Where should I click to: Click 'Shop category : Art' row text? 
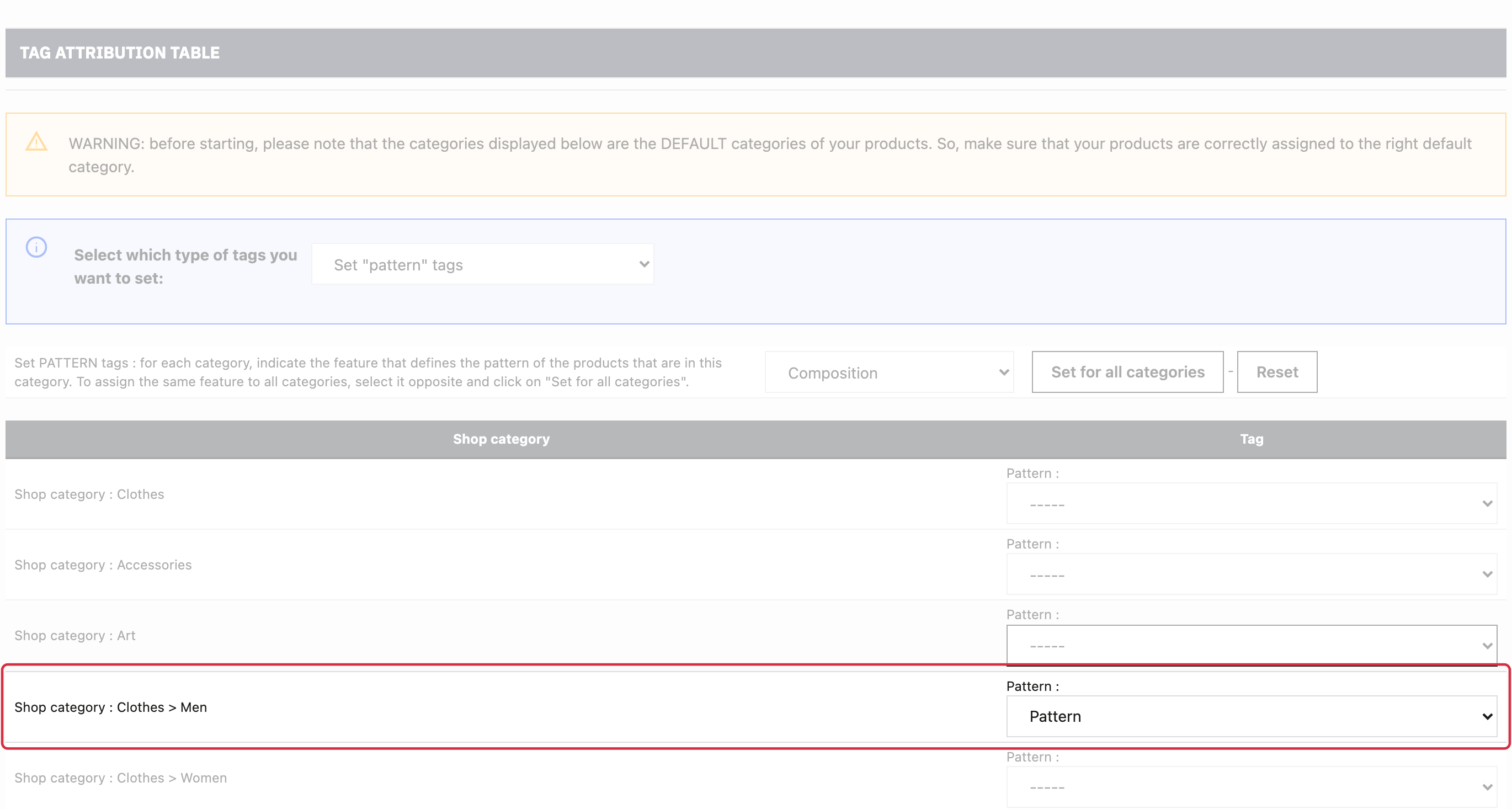point(74,635)
